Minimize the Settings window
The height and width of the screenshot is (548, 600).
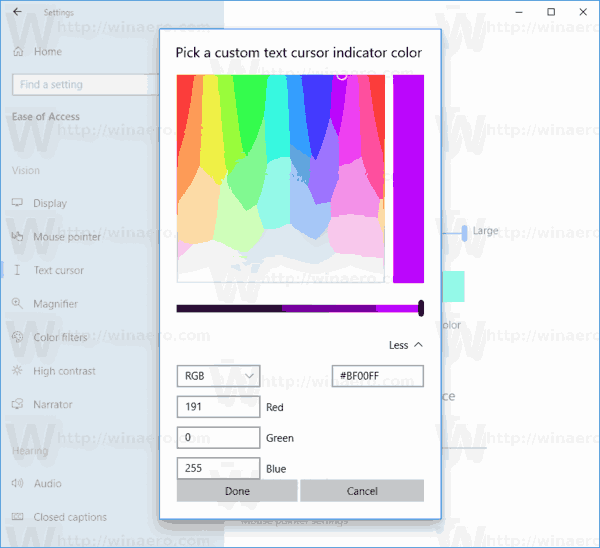coord(519,12)
